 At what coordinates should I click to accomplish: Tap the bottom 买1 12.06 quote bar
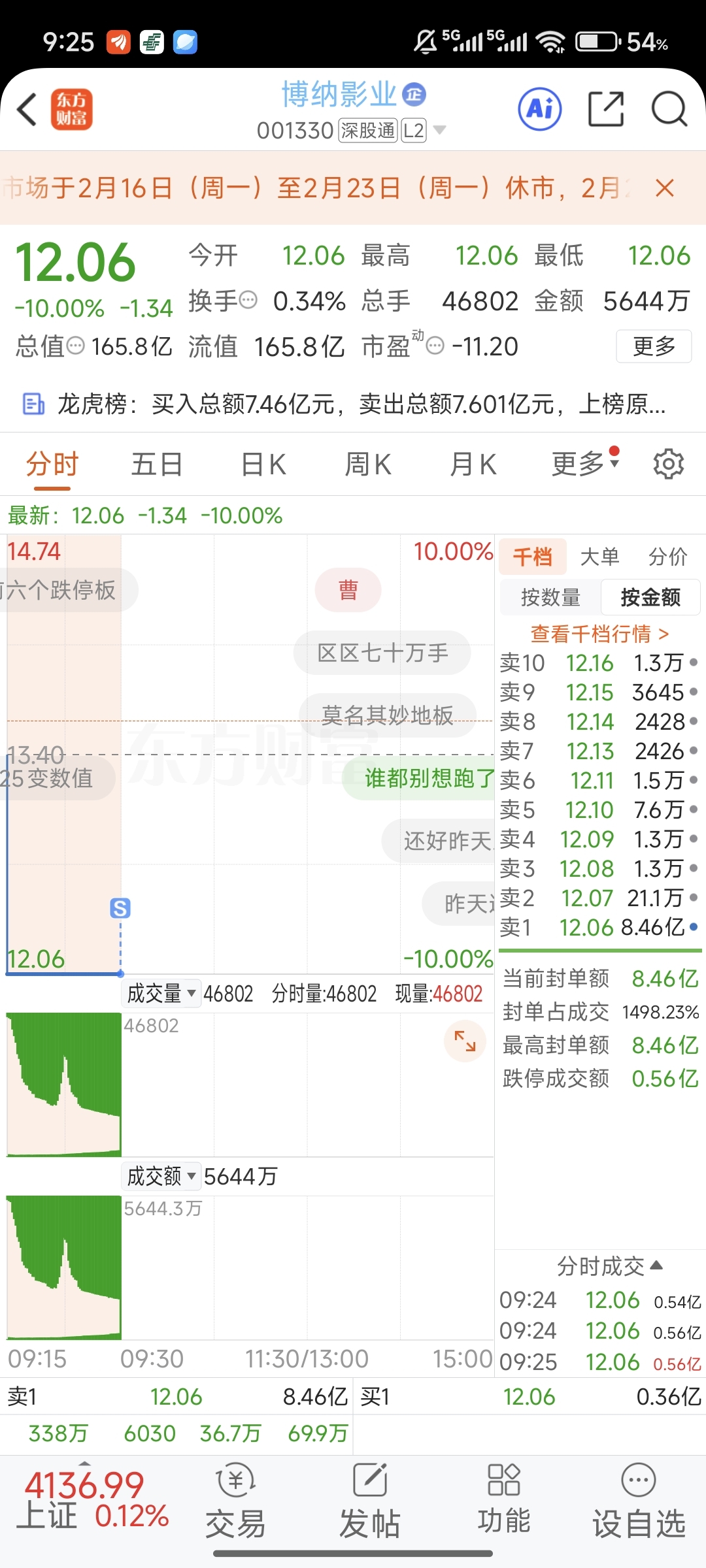coord(529,1397)
